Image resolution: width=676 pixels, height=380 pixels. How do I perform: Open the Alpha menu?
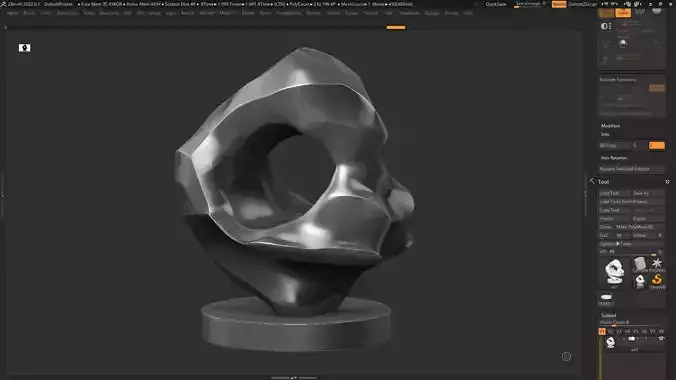[13, 13]
